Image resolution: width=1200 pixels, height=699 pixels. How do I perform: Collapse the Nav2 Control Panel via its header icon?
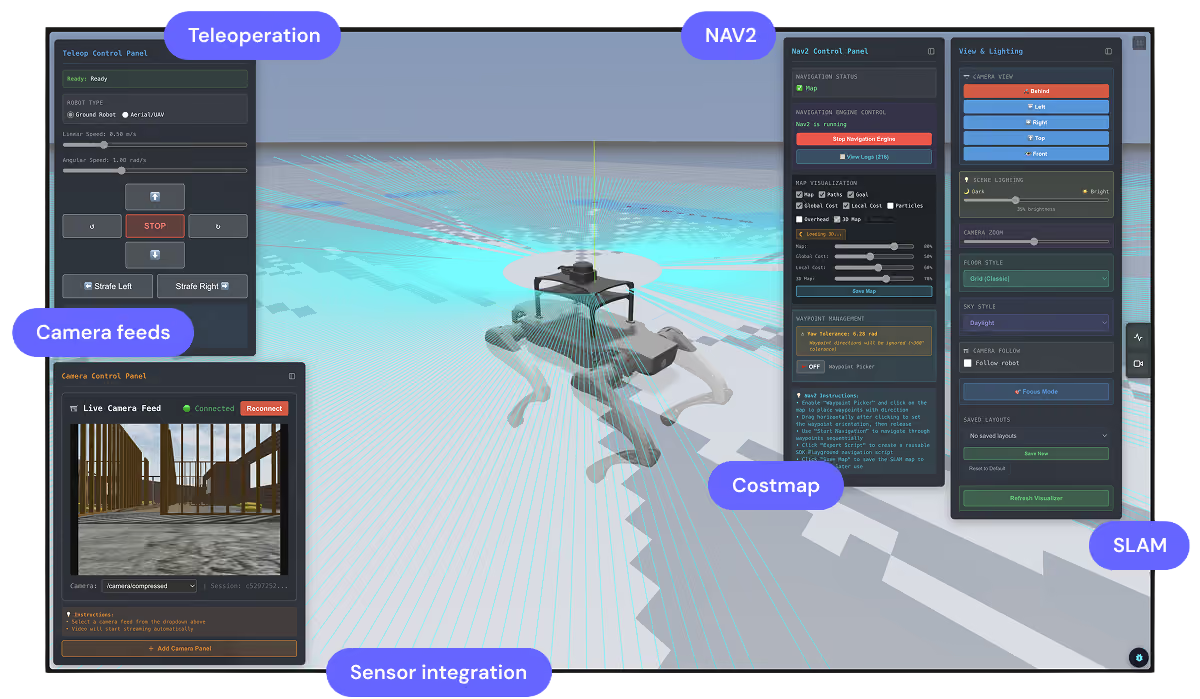pos(931,51)
